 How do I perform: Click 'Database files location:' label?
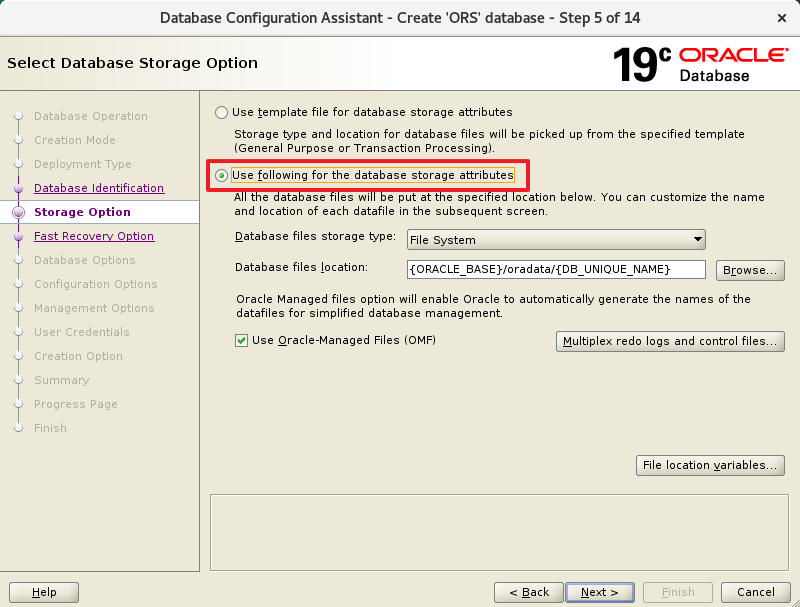click(301, 267)
